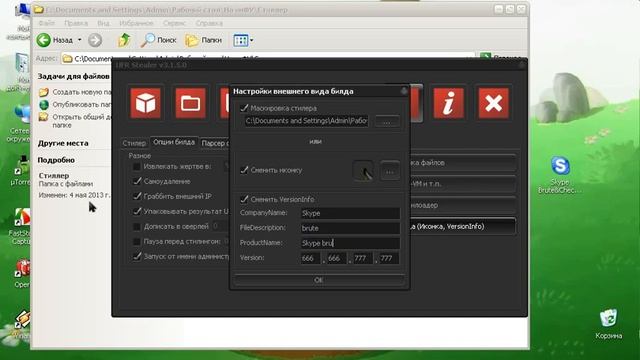This screenshot has width=640, height=360.
Task: Click the Explorer forward arrow button
Action: 95,40
